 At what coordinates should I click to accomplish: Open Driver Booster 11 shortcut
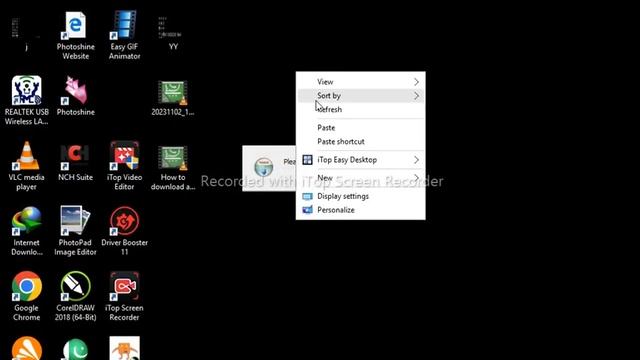tap(124, 231)
